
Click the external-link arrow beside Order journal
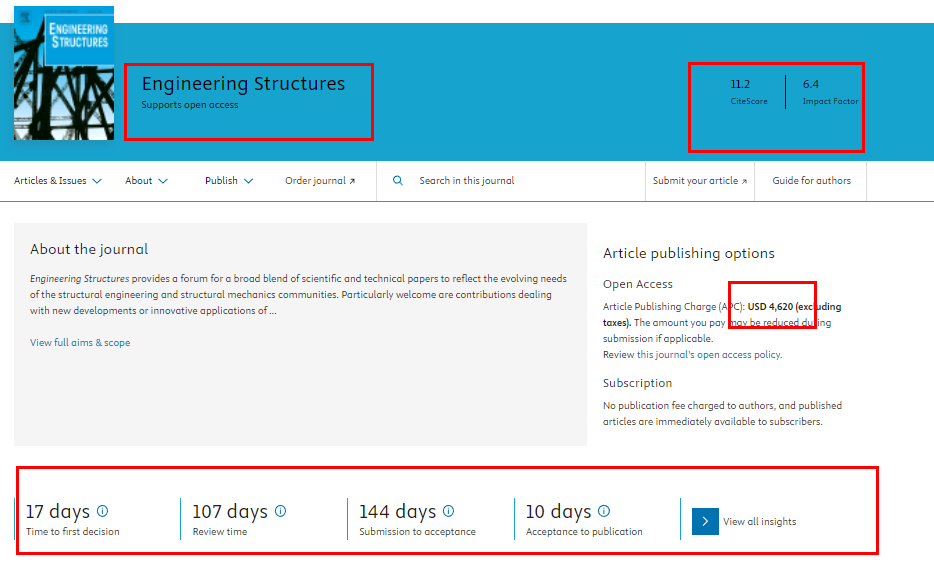[352, 181]
